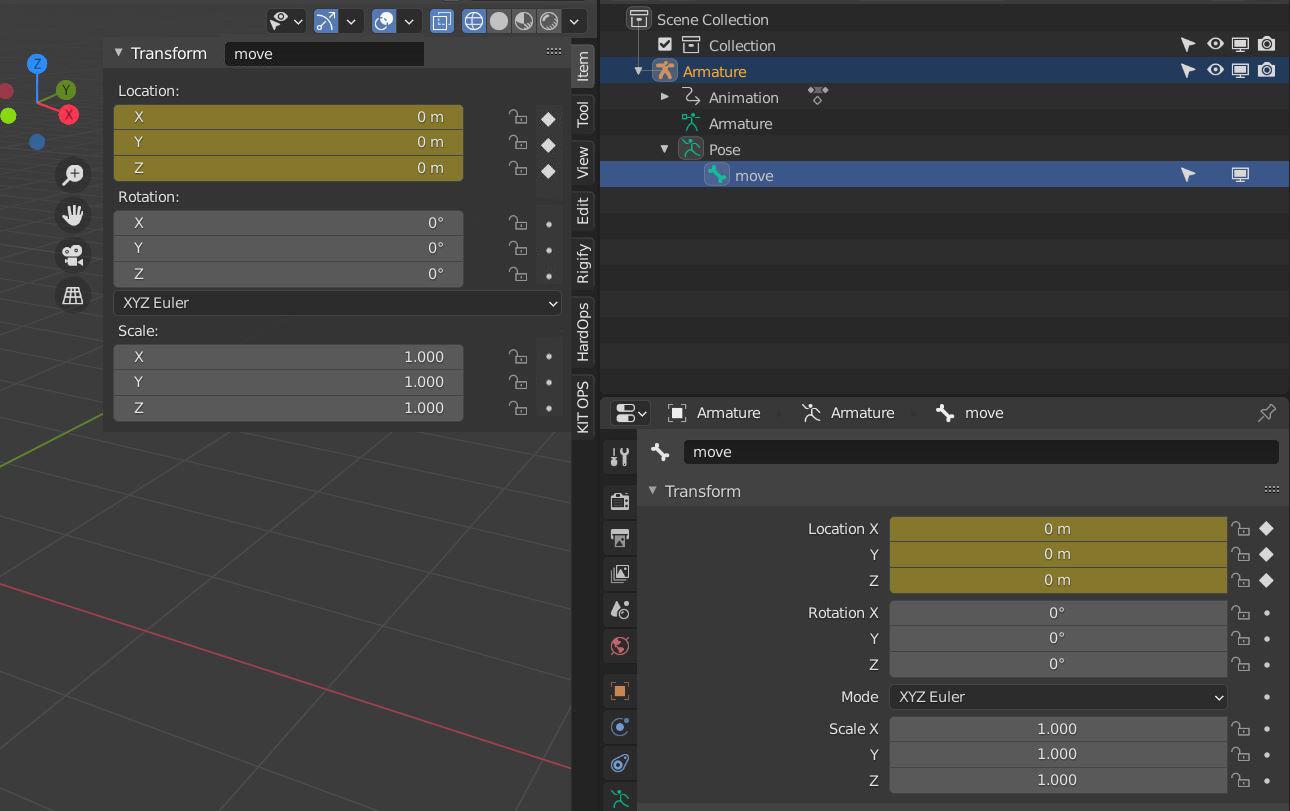
Task: Open rotation Mode dropdown in properties editor
Action: coord(1058,697)
